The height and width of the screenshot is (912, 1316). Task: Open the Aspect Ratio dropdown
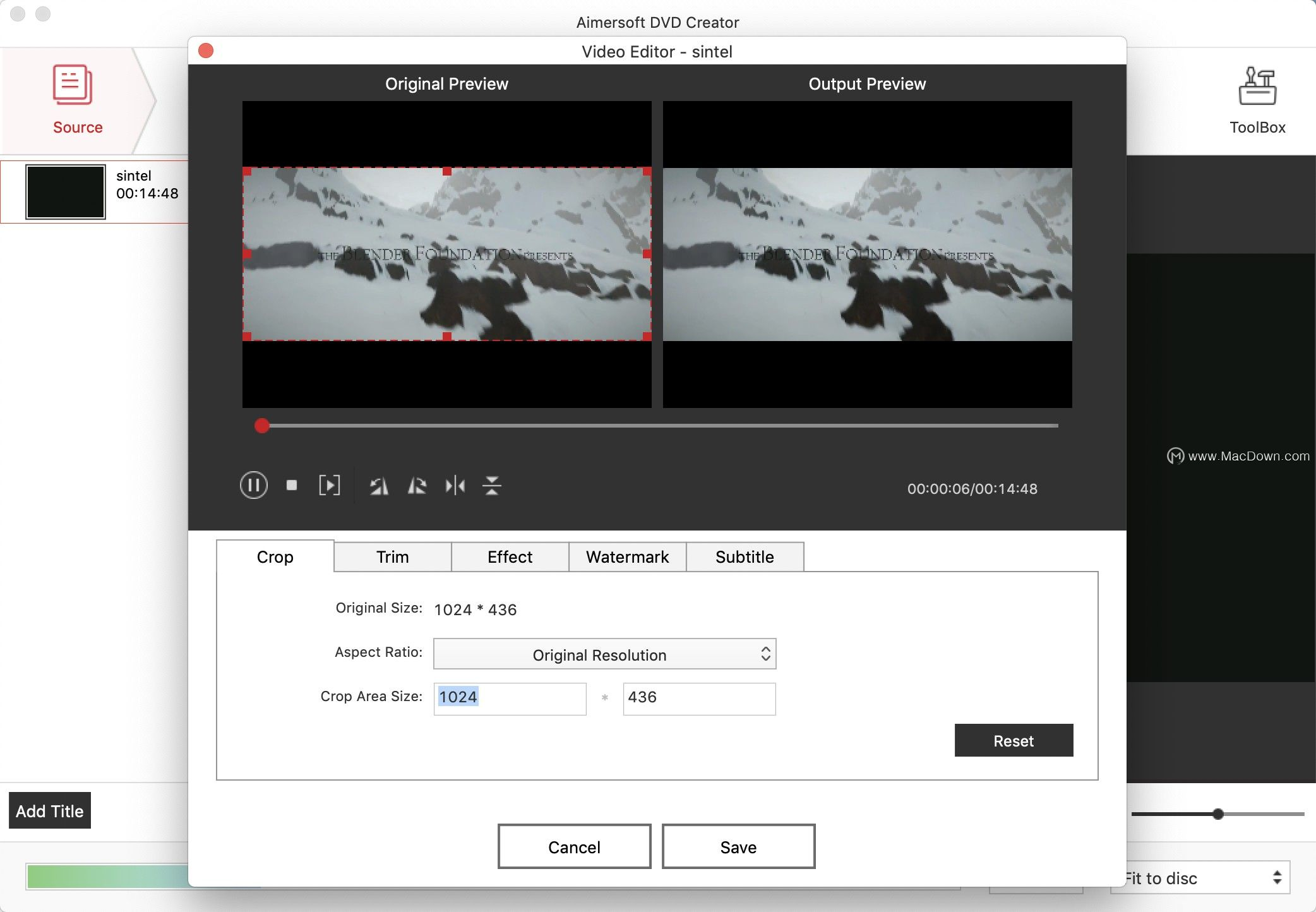604,654
